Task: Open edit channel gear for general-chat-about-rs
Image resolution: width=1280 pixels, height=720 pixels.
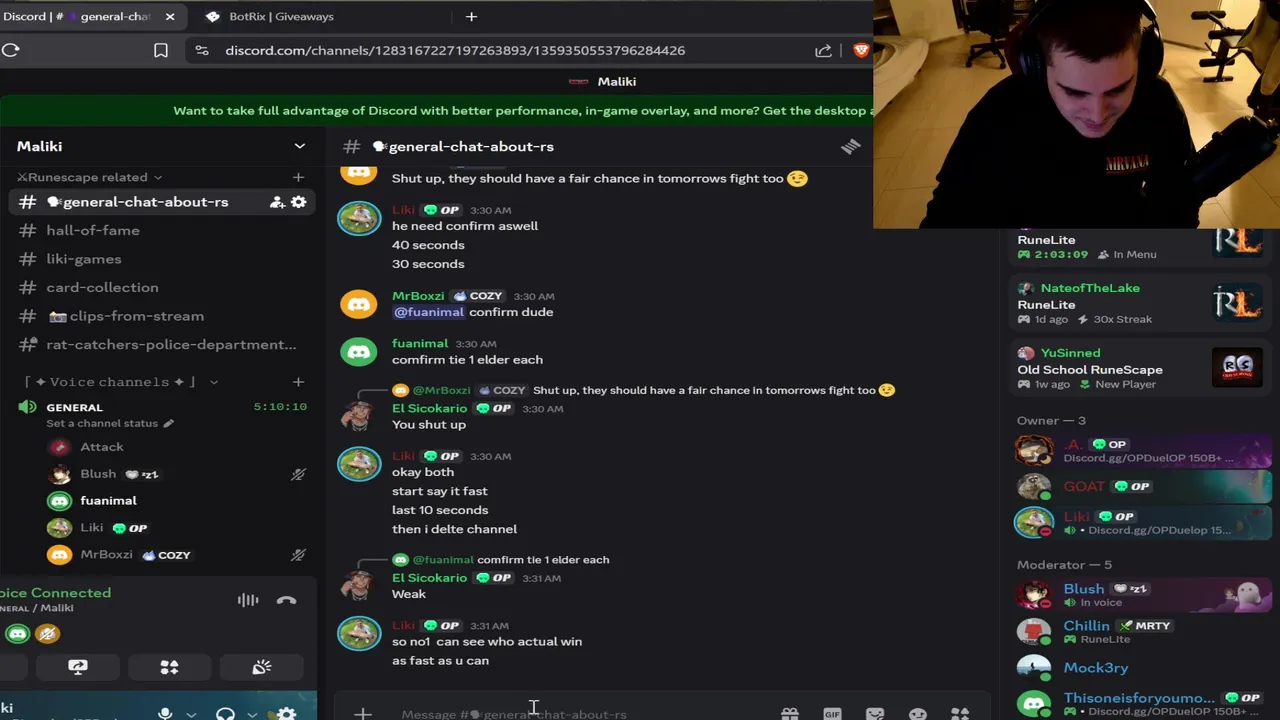Action: [298, 202]
